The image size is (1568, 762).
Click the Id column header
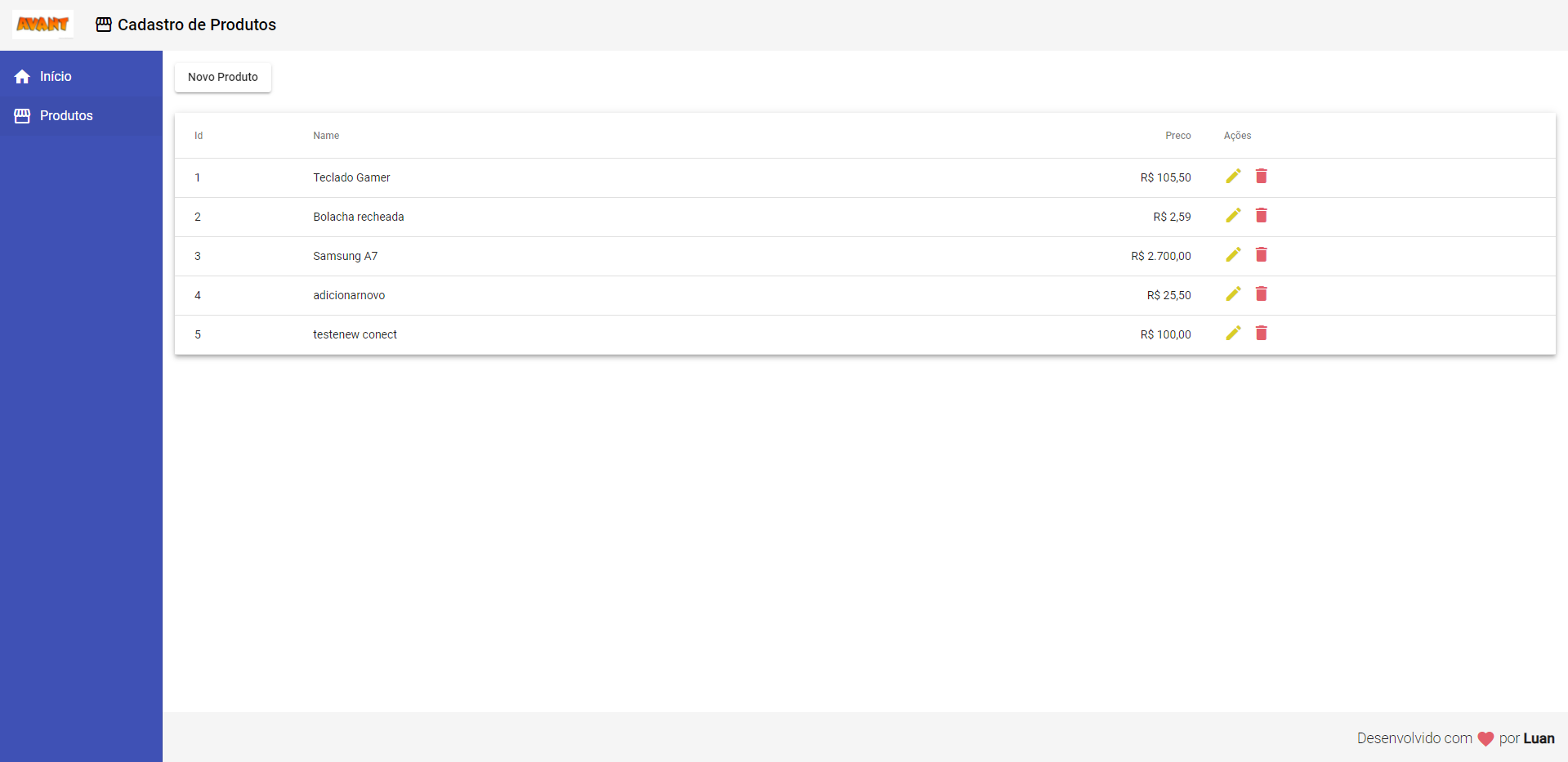[199, 136]
